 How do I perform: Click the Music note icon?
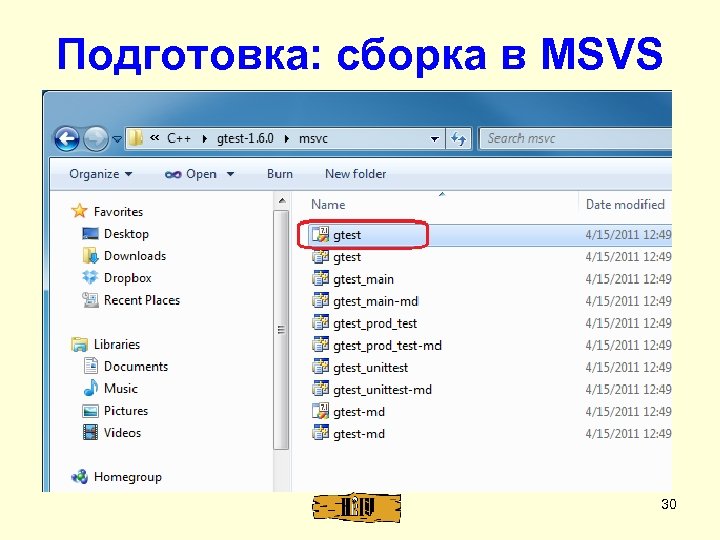click(90, 388)
